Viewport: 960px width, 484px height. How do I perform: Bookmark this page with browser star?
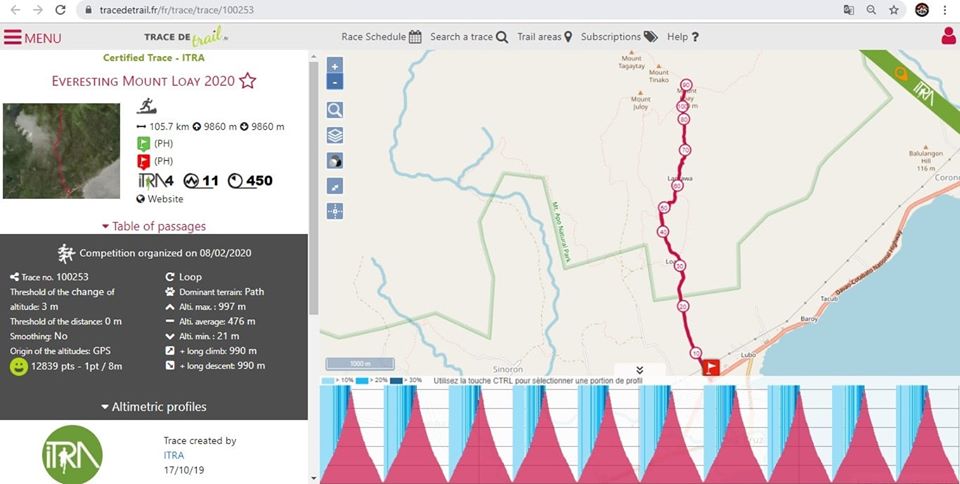[x=894, y=10]
